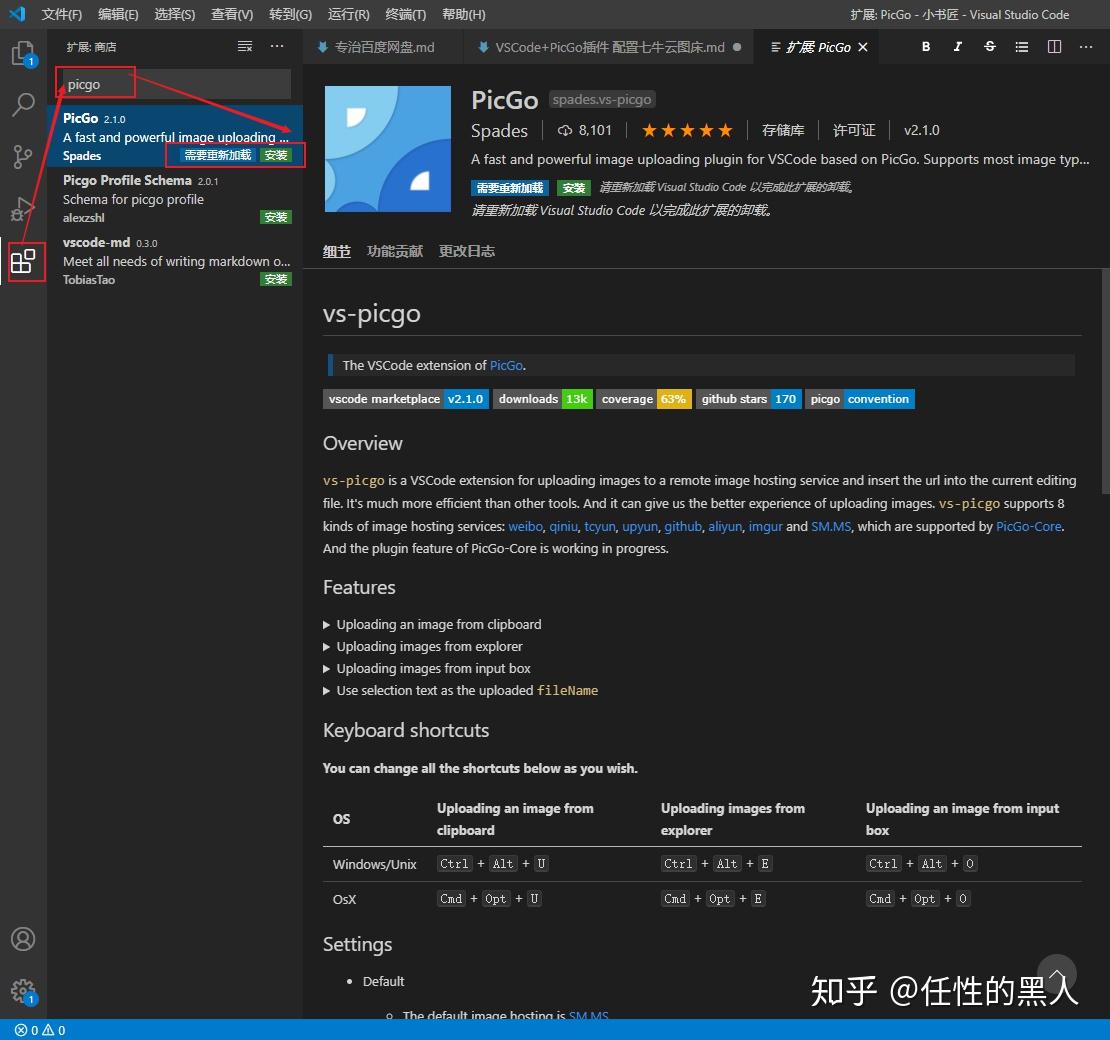The width and height of the screenshot is (1110, 1040).
Task: Open the 帮助(H) menu
Action: point(464,14)
